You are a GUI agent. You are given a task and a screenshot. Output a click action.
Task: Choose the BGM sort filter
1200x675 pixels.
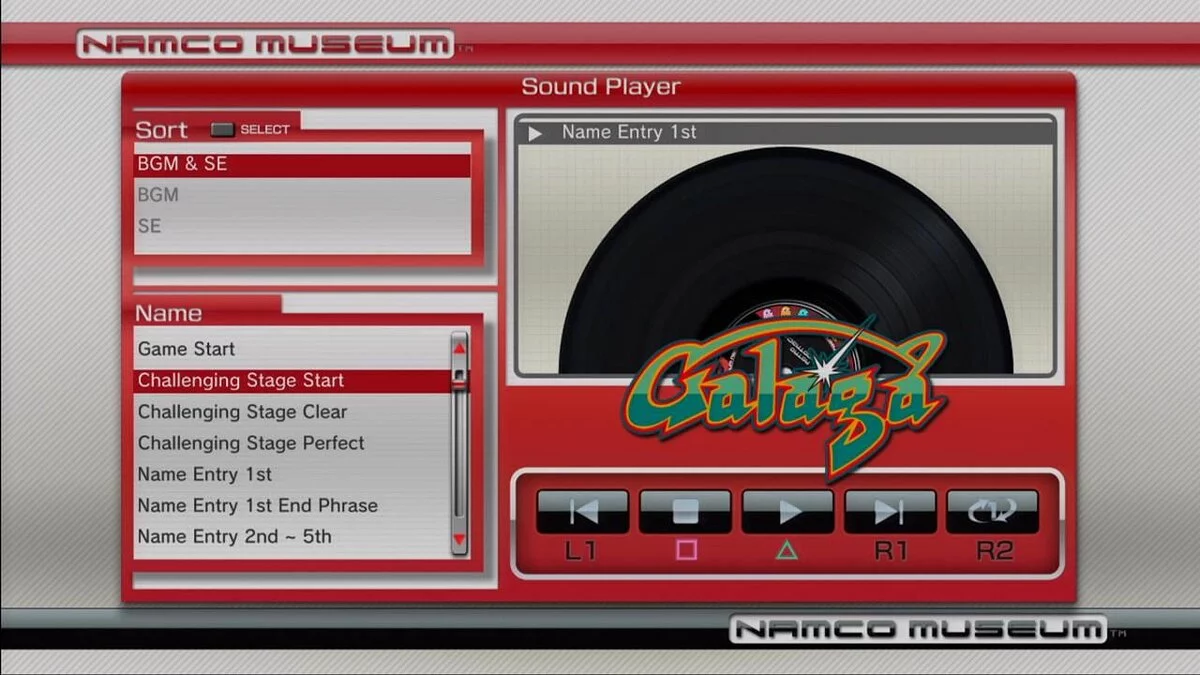pyautogui.click(x=302, y=195)
